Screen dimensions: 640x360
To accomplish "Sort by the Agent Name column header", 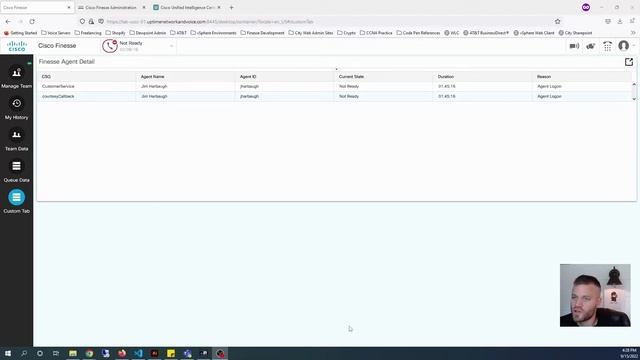I will (152, 76).
